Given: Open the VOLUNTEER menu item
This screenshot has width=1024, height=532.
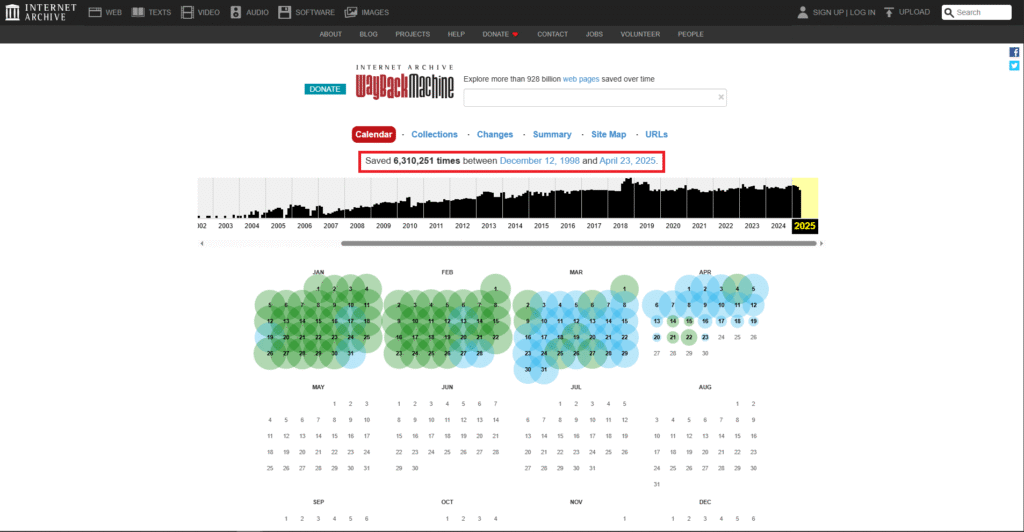Looking at the screenshot, I should [x=640, y=34].
